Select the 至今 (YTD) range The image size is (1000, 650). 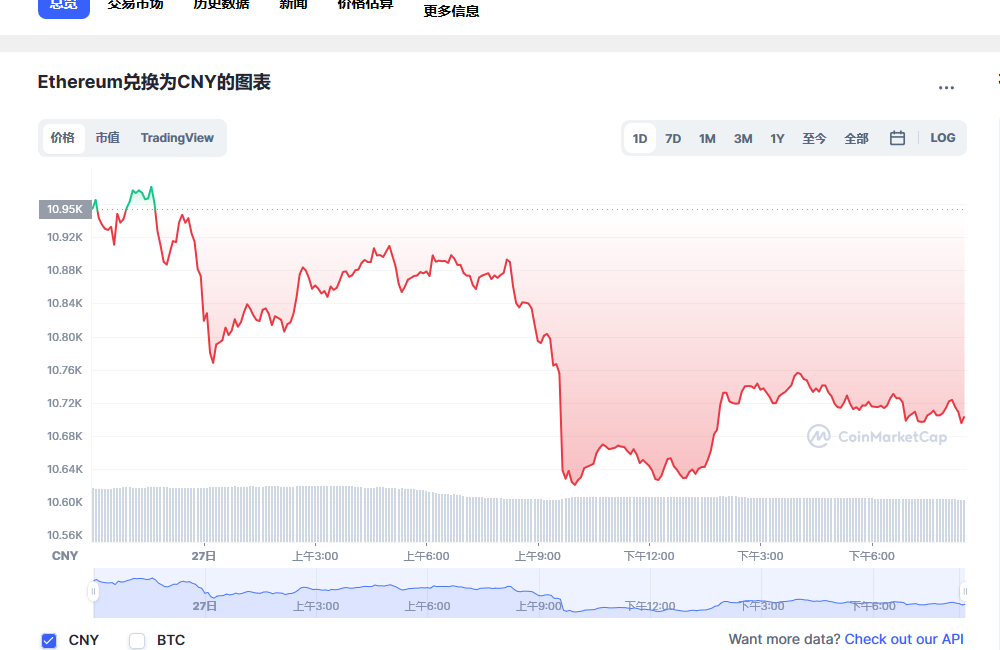pyautogui.click(x=814, y=138)
